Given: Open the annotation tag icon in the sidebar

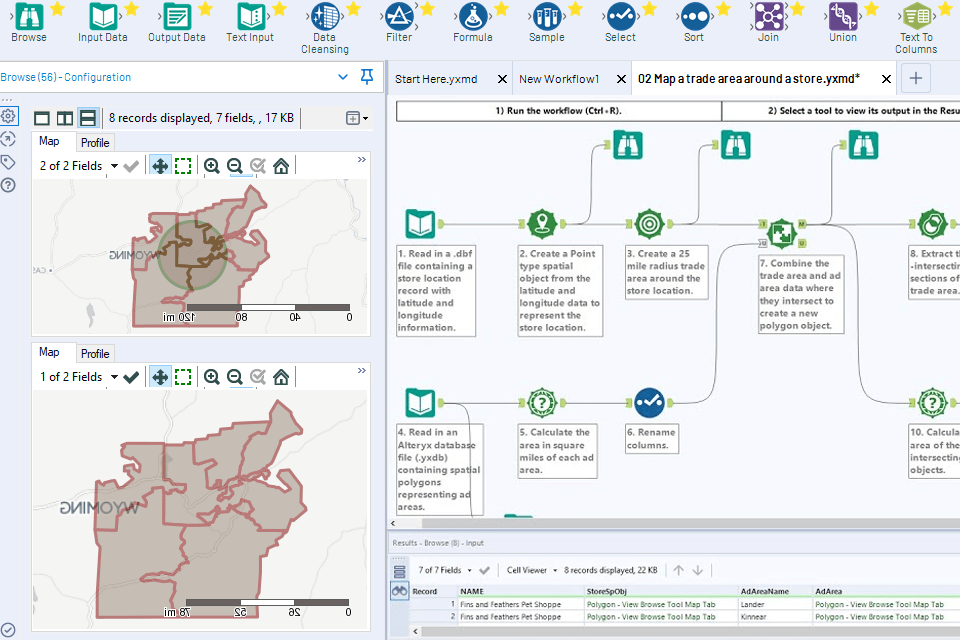Looking at the screenshot, I should pos(8,162).
